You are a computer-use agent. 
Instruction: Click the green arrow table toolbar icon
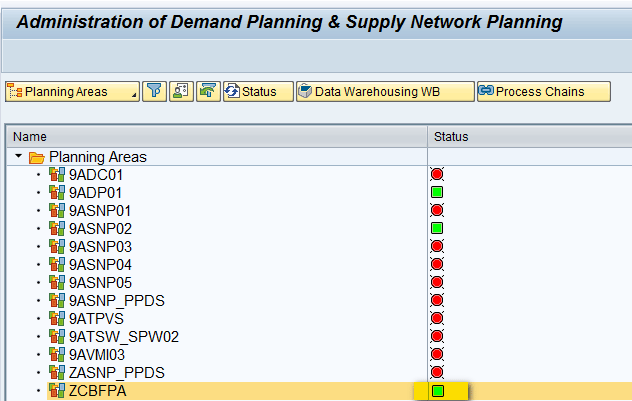208,91
